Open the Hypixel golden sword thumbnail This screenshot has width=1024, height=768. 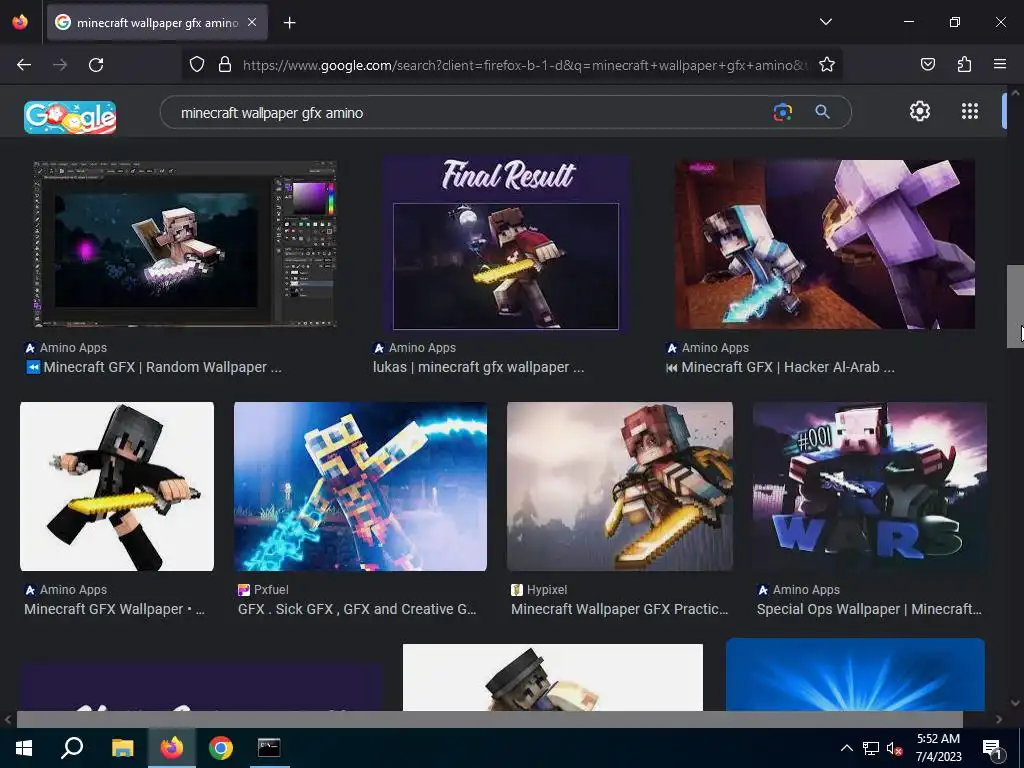(x=620, y=487)
